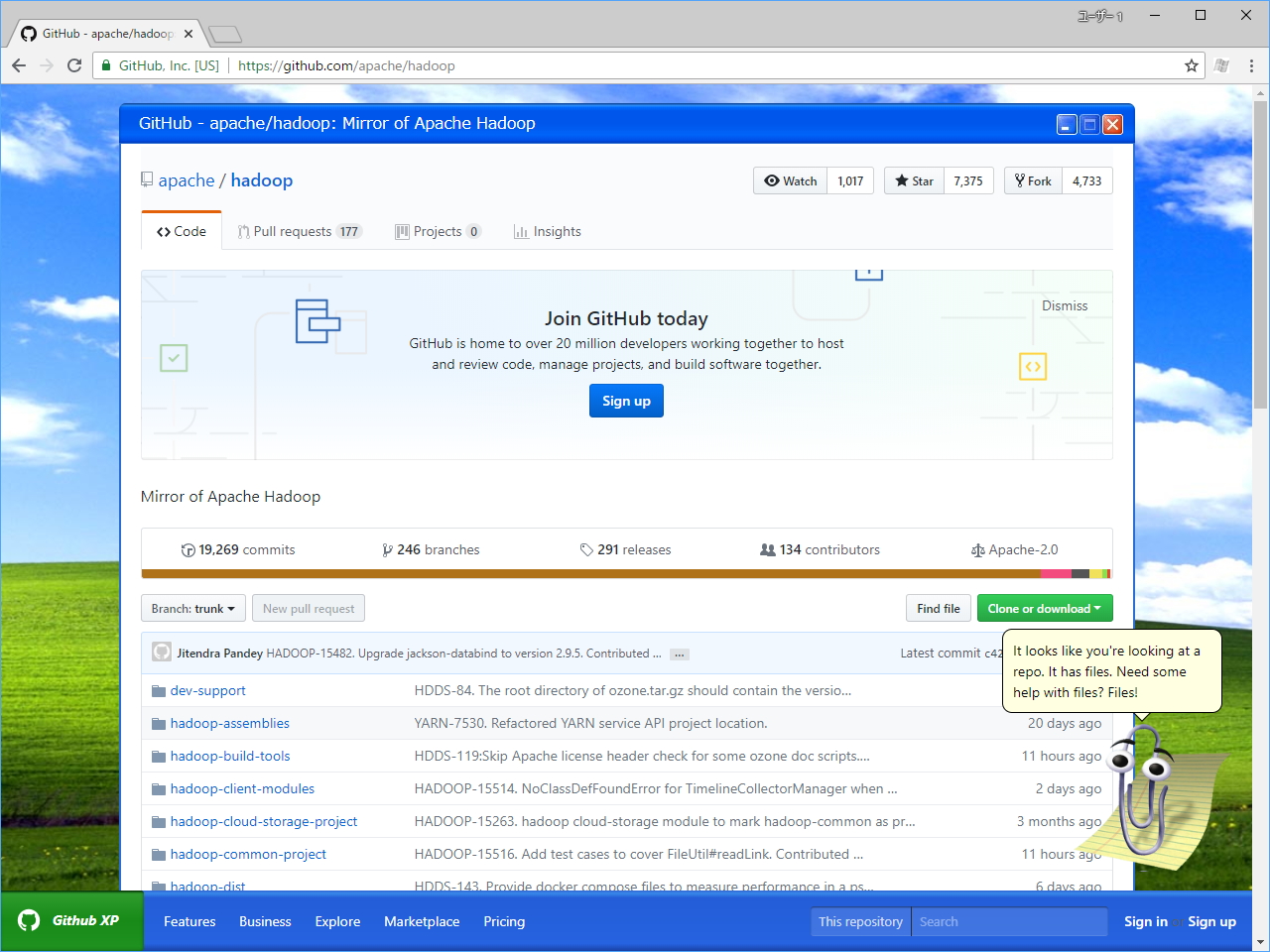The width and height of the screenshot is (1270, 952).
Task: Open the Apache-2.0 license link
Action: point(1015,549)
